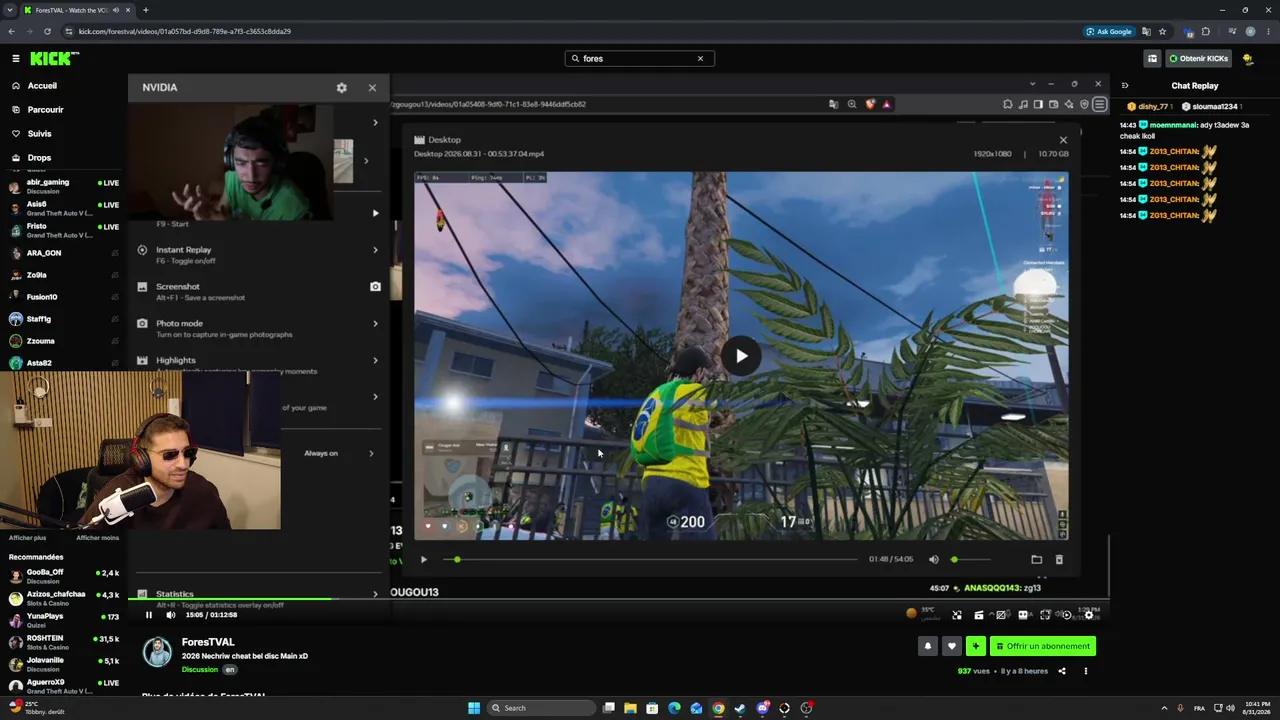Open abir_gaming live channel
The width and height of the screenshot is (1280, 720).
coord(64,185)
